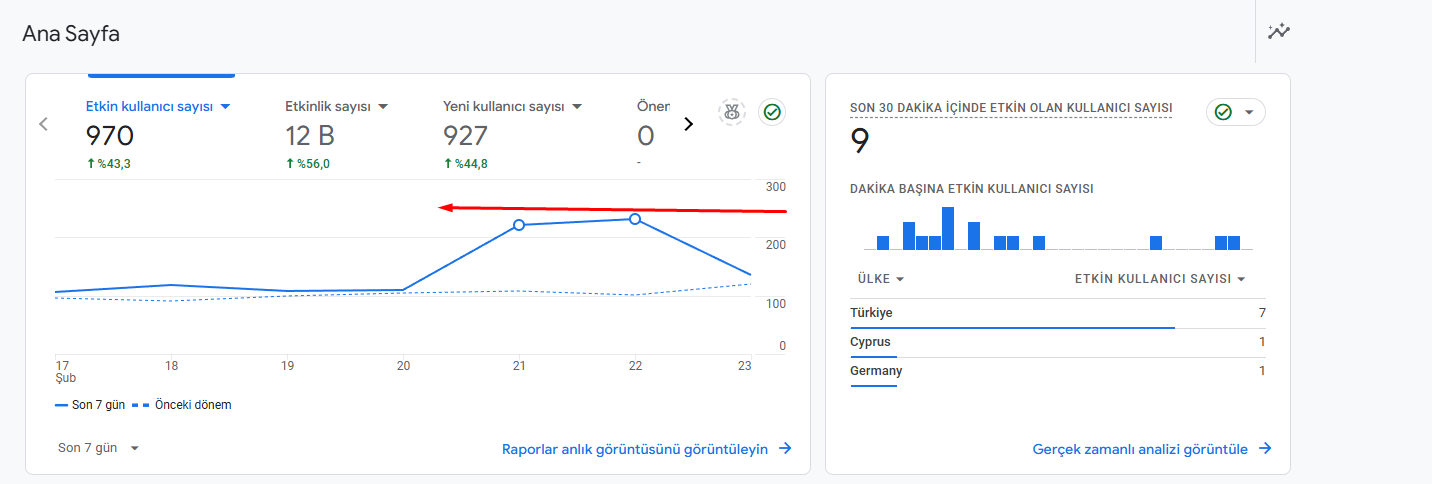Viewport: 1432px width, 484px height.
Task: Select the 927 new users value
Action: [466, 136]
